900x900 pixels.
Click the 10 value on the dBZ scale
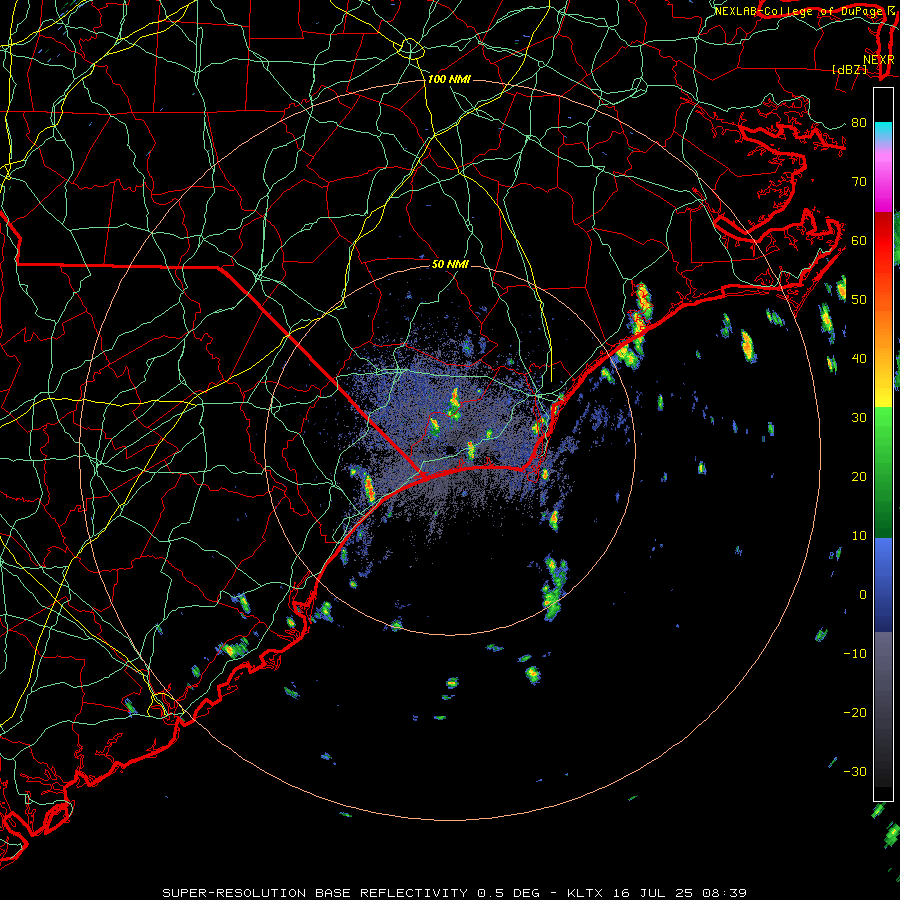click(859, 536)
